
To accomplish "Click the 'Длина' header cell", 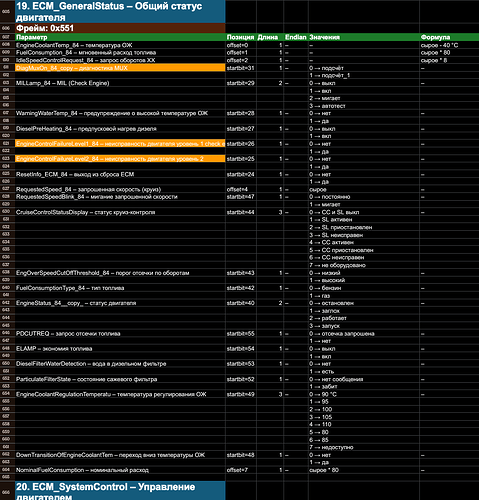I will coord(270,37).
